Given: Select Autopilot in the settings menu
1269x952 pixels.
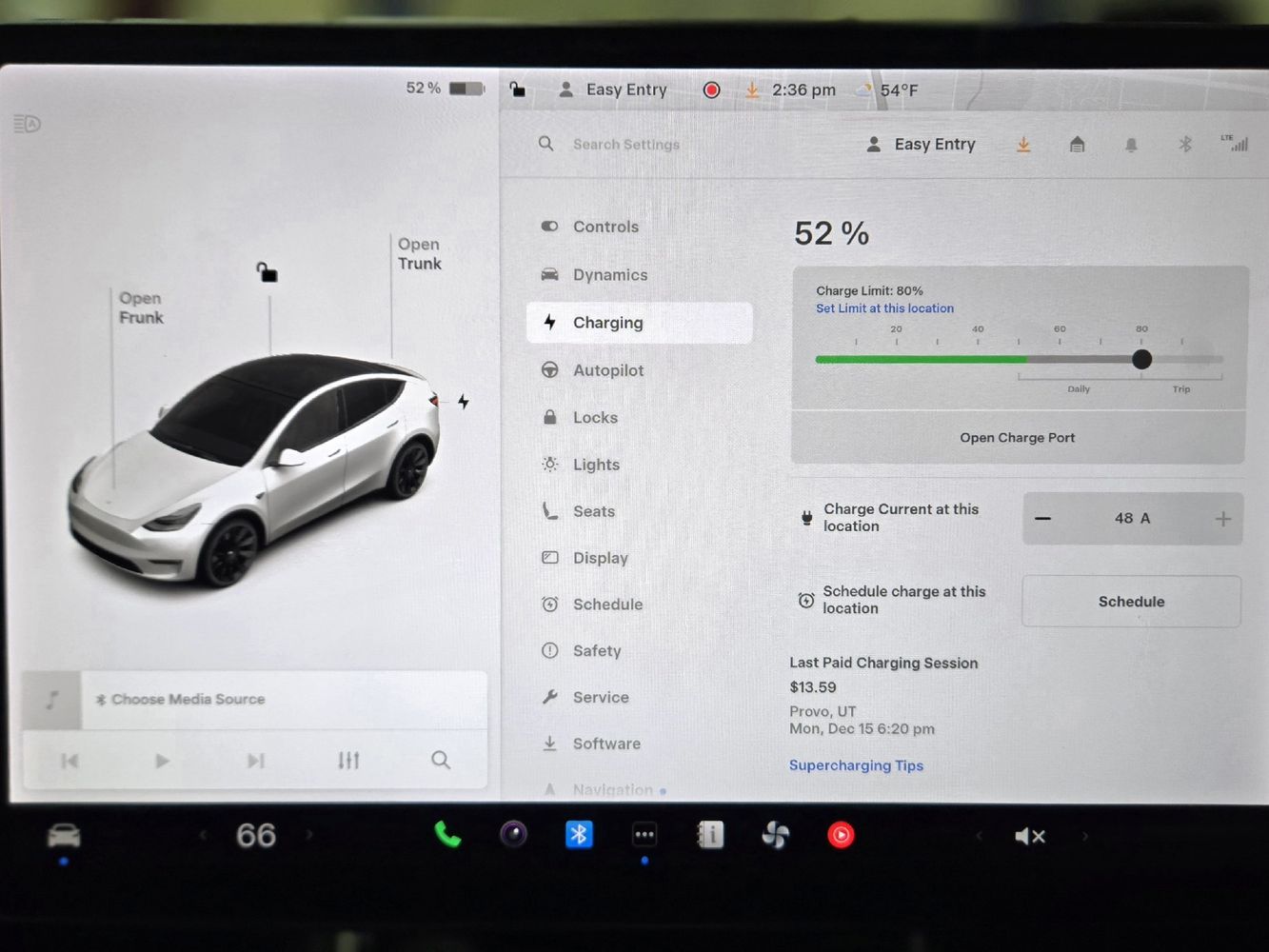Looking at the screenshot, I should (607, 370).
